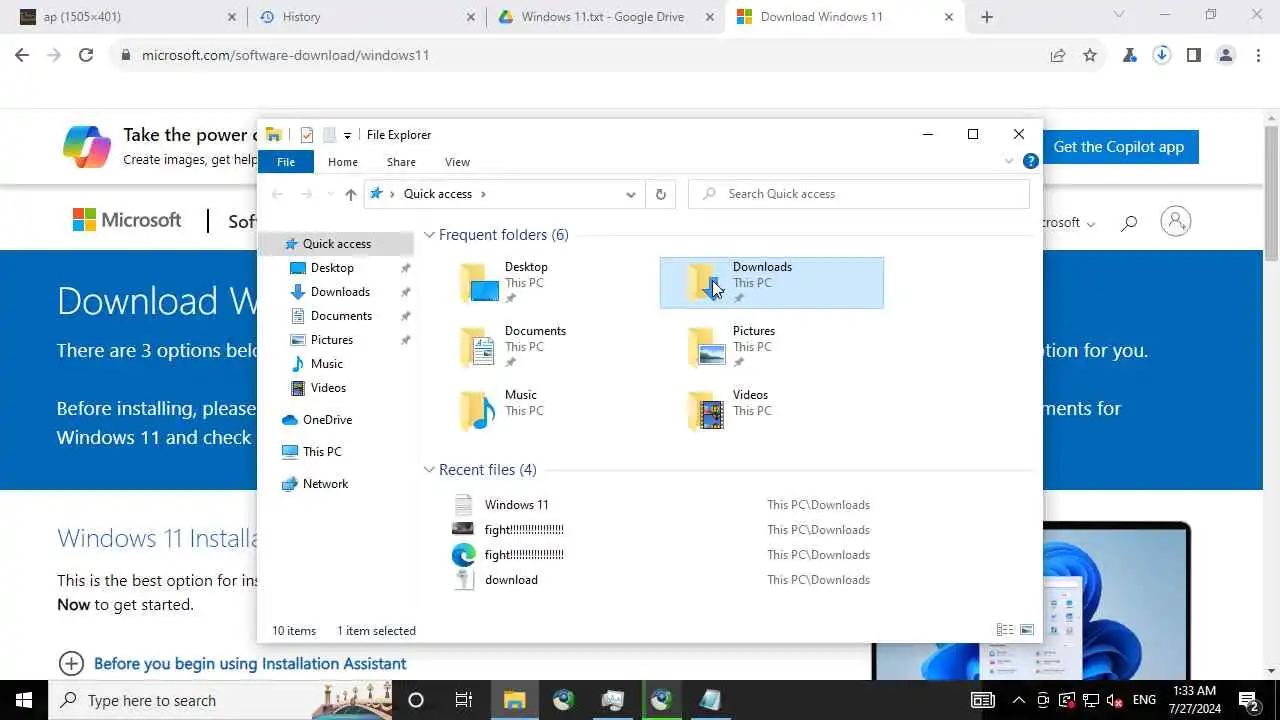Click the taskbar search box
Screen dimensions: 1280x720
[x=219, y=700]
